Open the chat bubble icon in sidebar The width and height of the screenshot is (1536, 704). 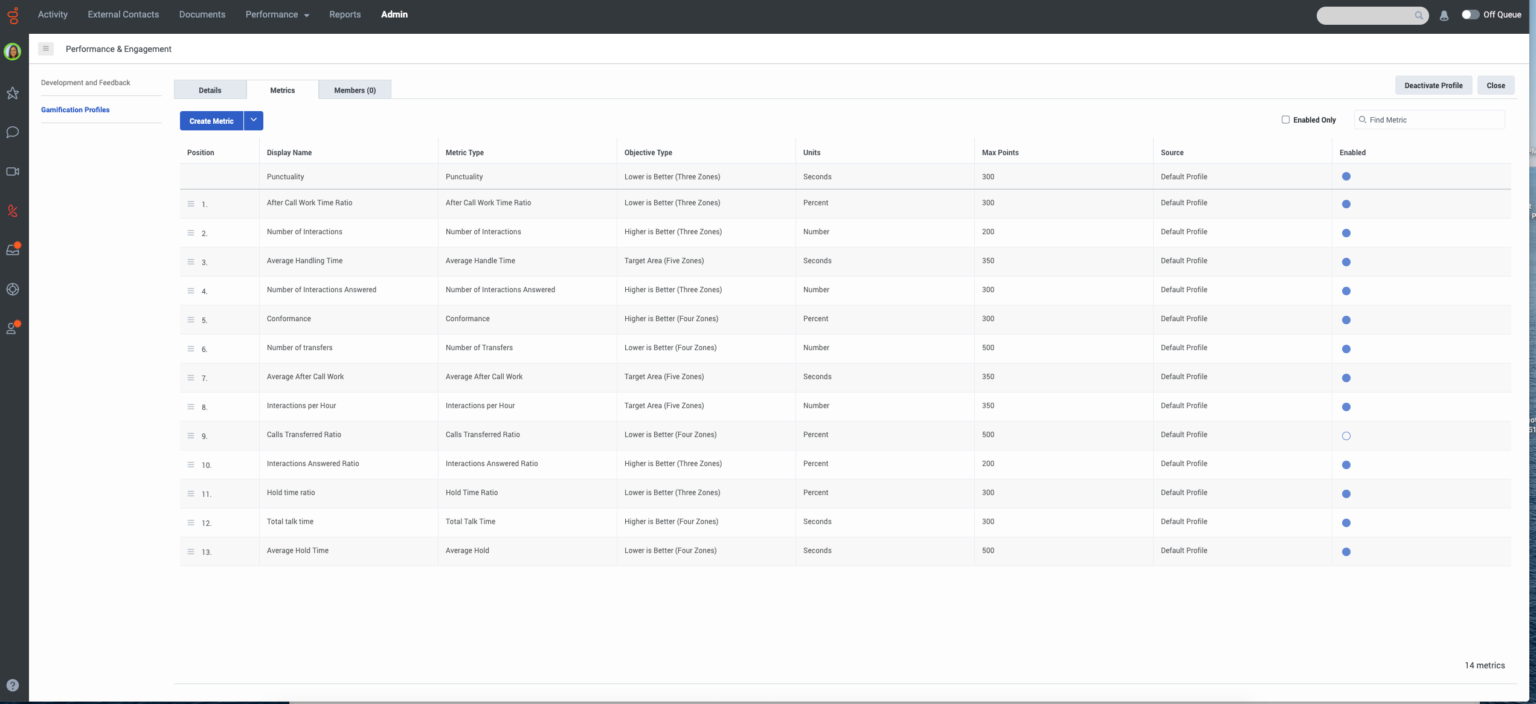(13, 132)
